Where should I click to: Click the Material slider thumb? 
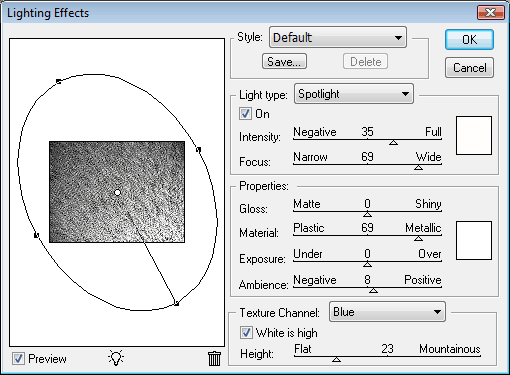[418, 238]
